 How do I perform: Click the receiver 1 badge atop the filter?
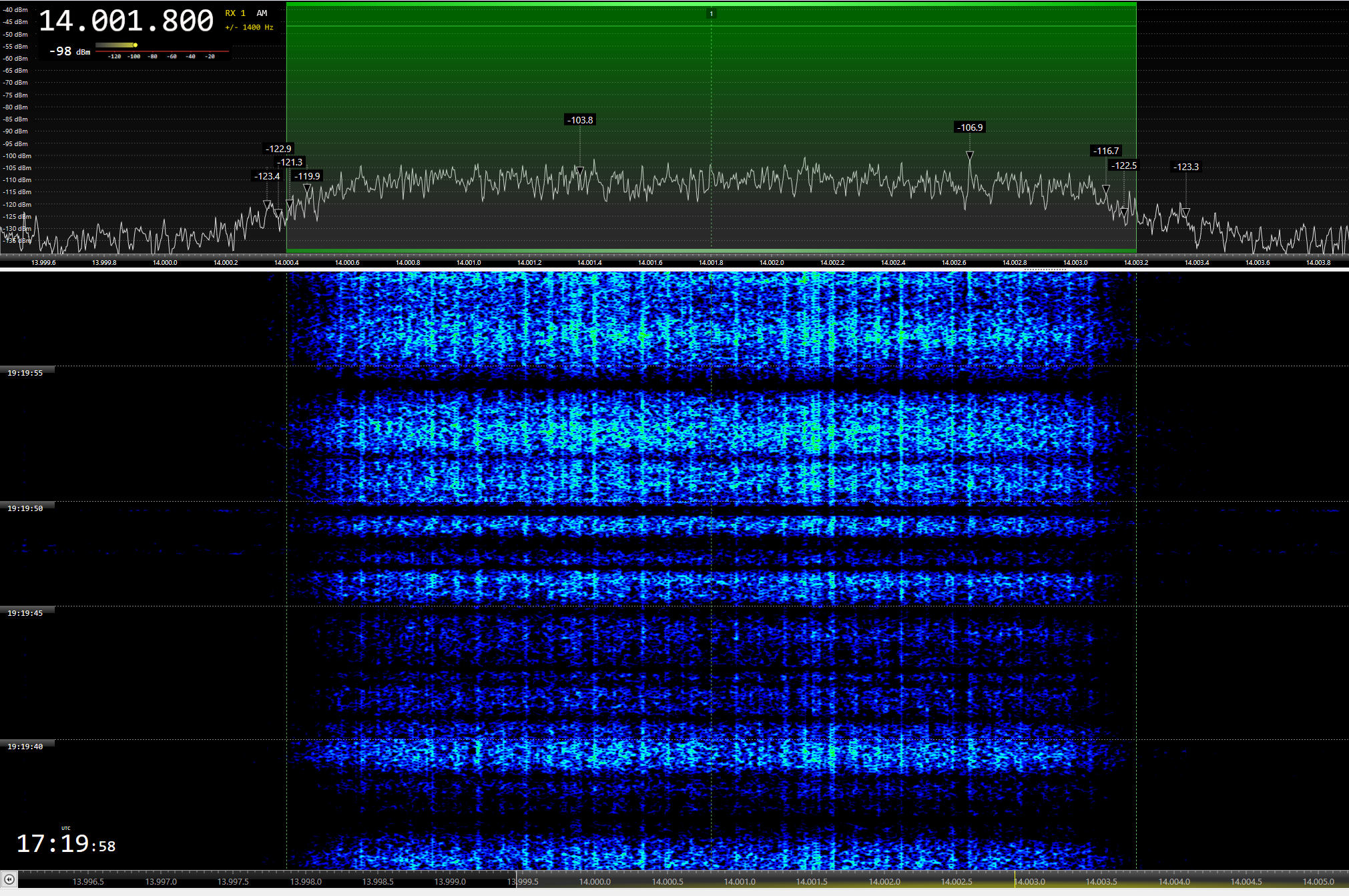(711, 13)
